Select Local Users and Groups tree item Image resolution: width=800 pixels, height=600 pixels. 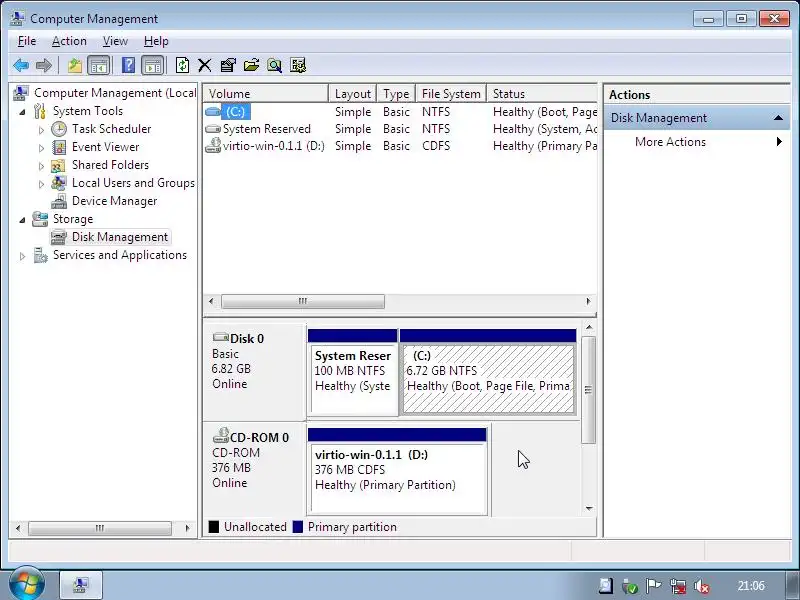click(133, 183)
